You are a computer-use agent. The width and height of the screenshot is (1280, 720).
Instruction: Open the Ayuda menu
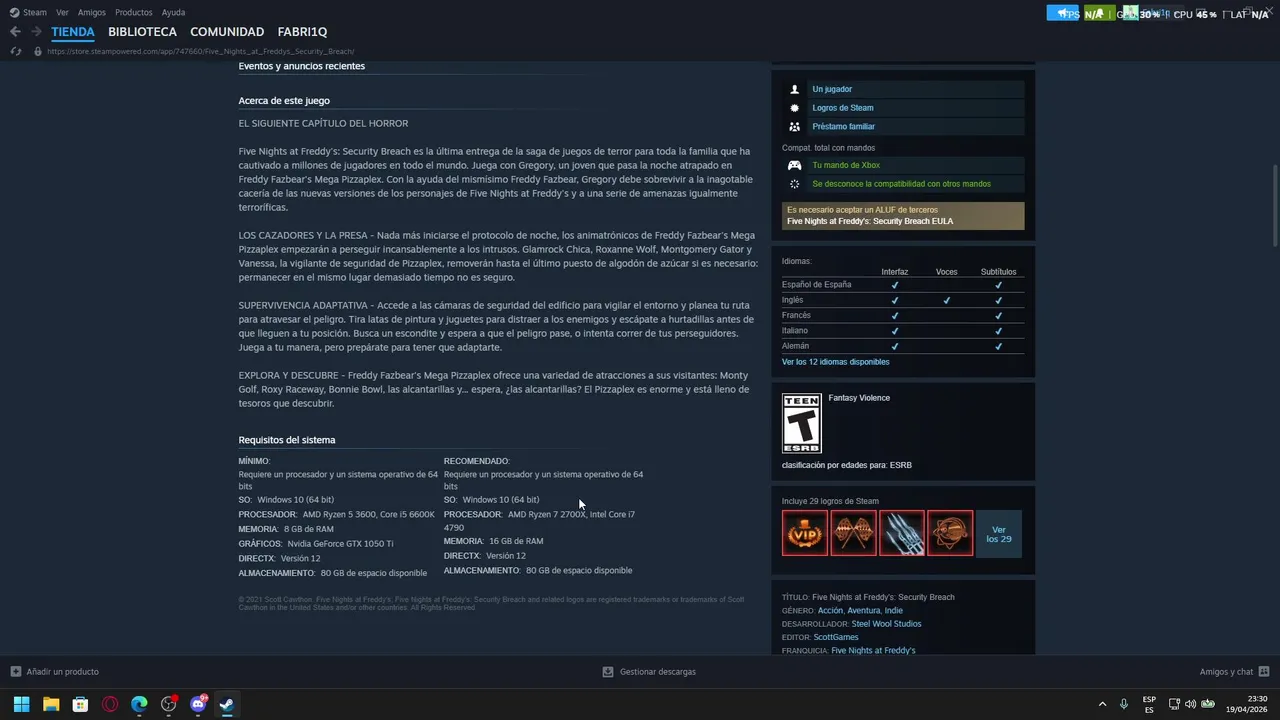pyautogui.click(x=173, y=13)
